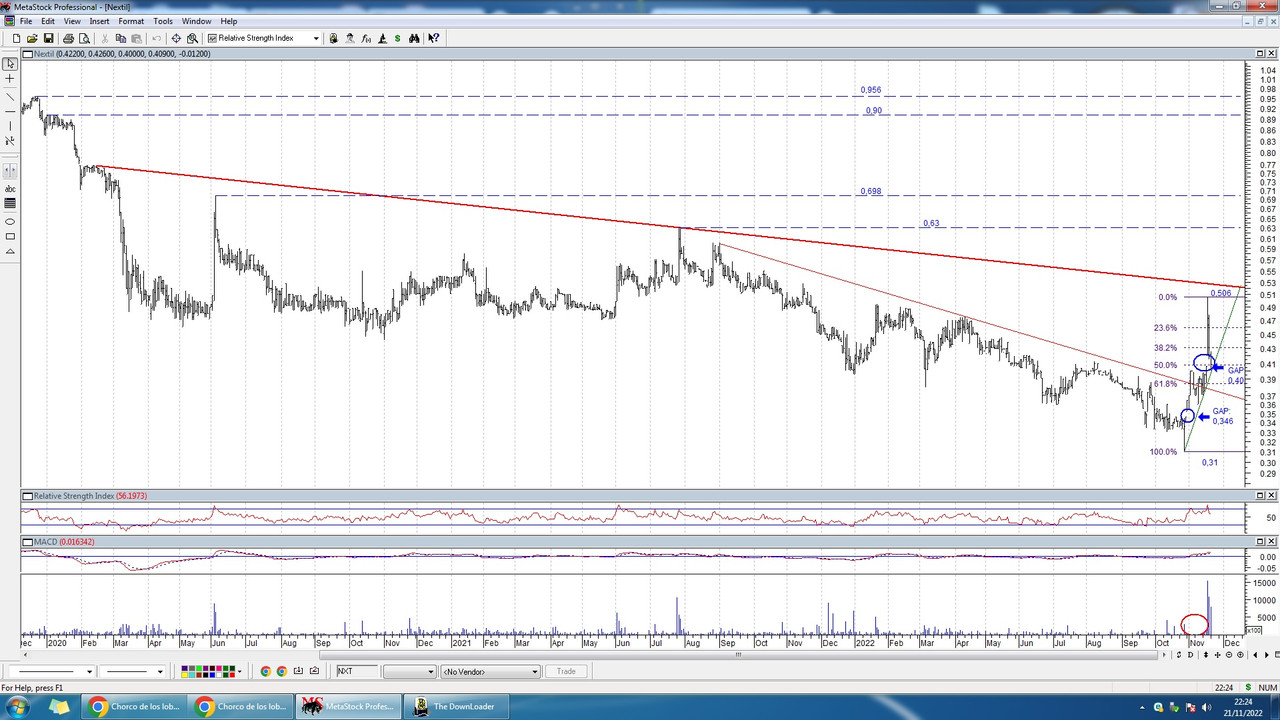1280x720 pixels.
Task: Open a file with the Open icon
Action: click(x=32, y=38)
